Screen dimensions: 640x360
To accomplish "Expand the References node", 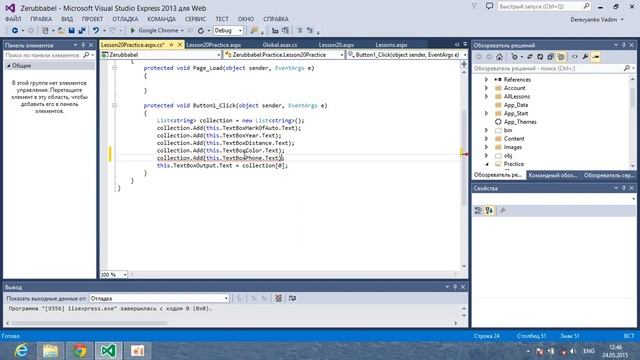I will [x=486, y=80].
